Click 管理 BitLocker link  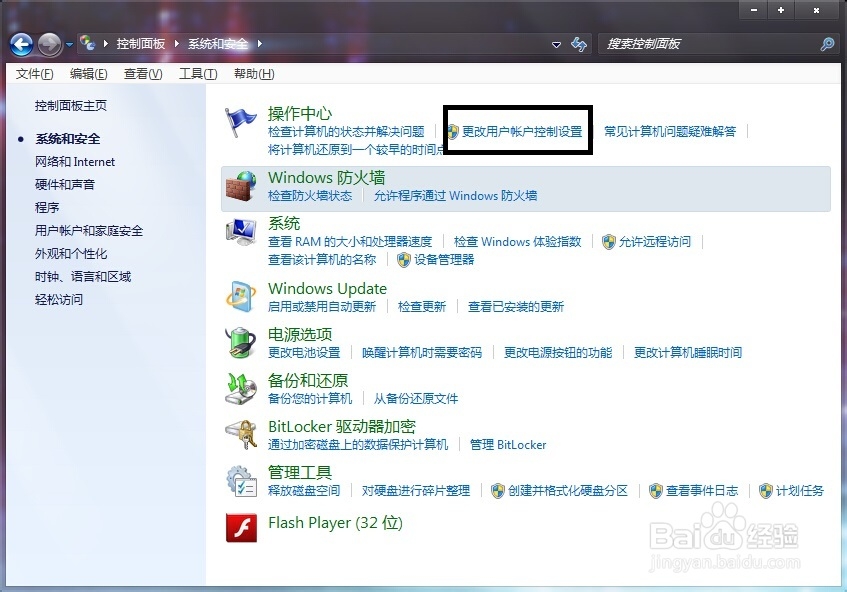coord(508,445)
